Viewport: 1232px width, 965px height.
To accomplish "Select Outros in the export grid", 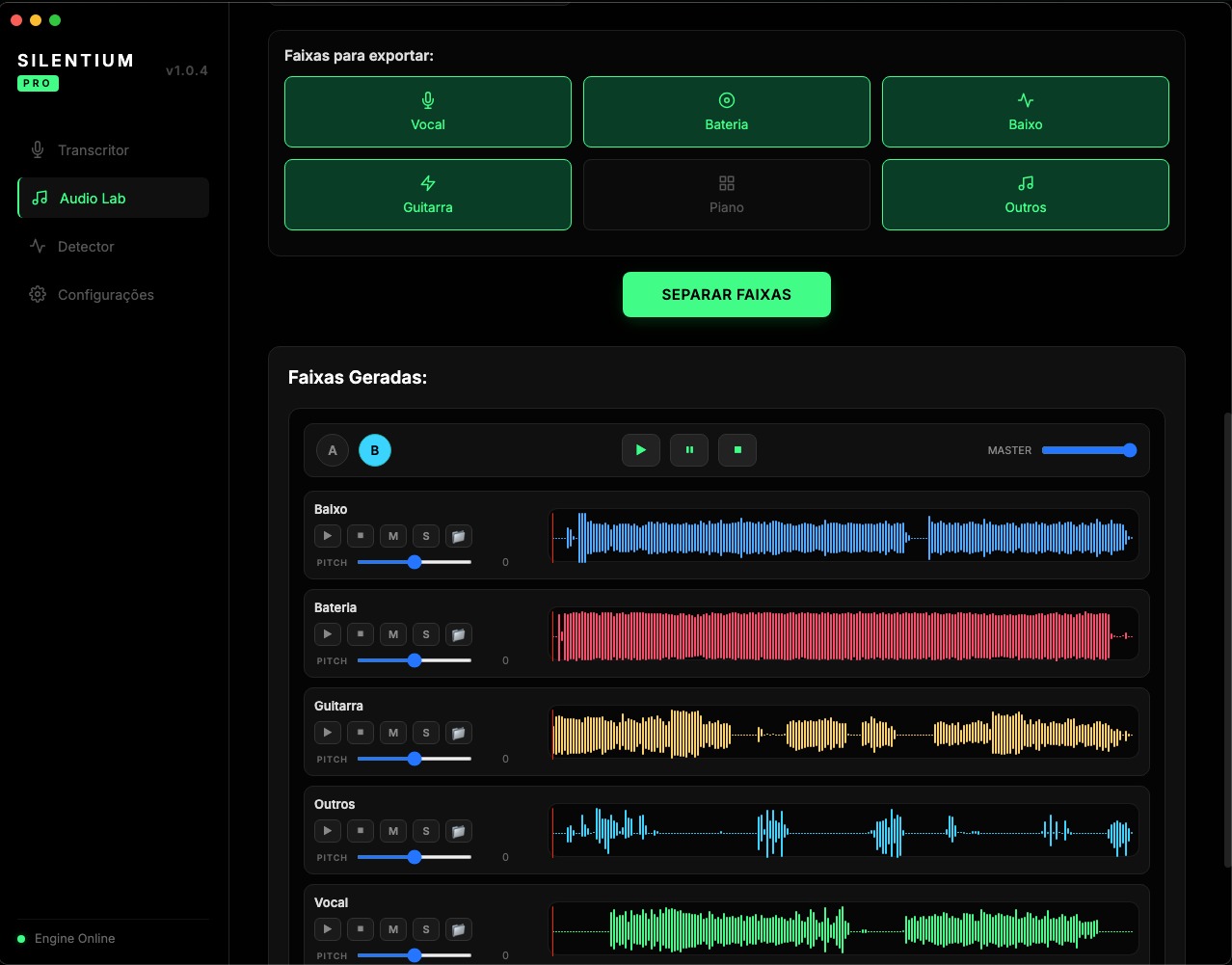I will [x=1025, y=195].
